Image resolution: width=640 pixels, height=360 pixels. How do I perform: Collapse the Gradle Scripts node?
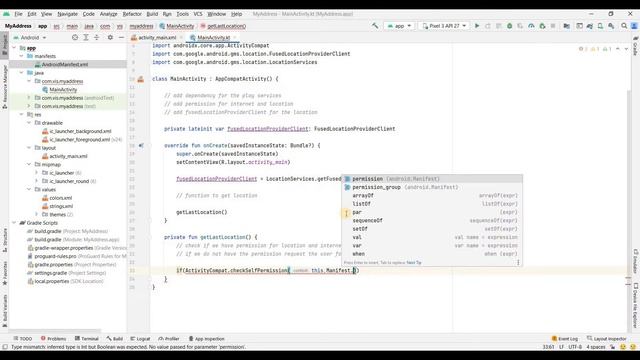pos(14,222)
